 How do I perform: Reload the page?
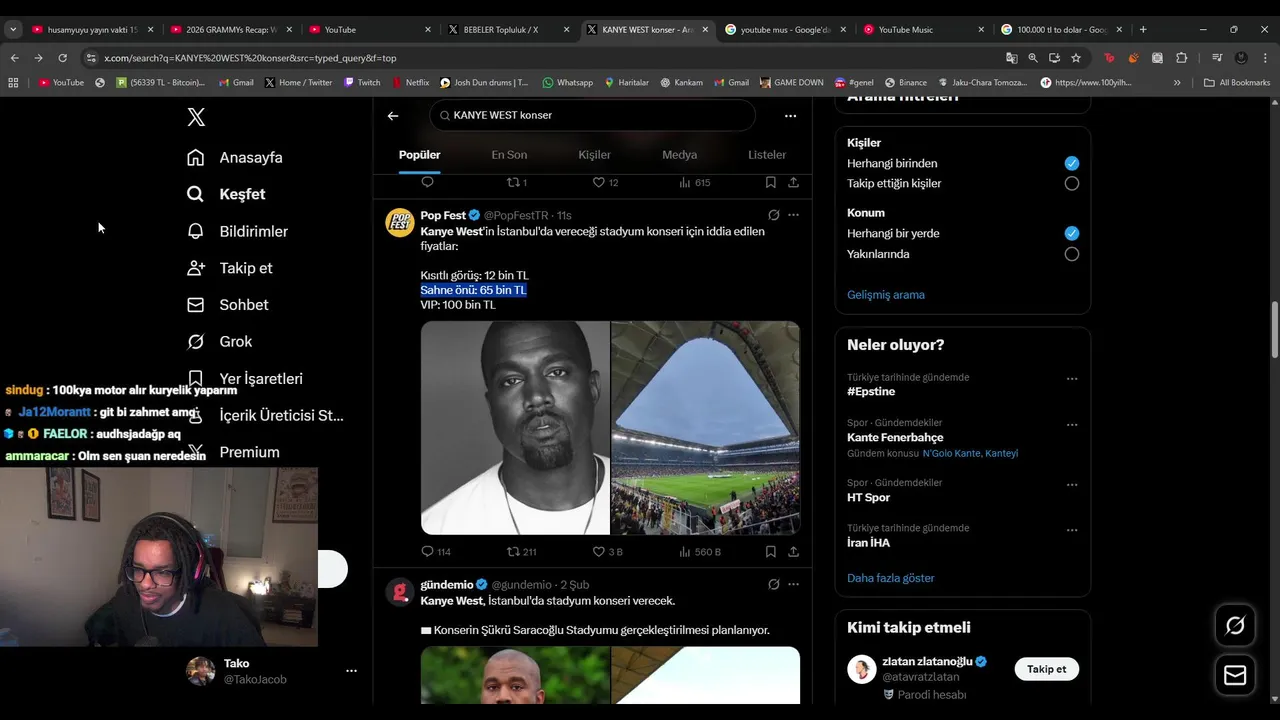click(x=62, y=58)
